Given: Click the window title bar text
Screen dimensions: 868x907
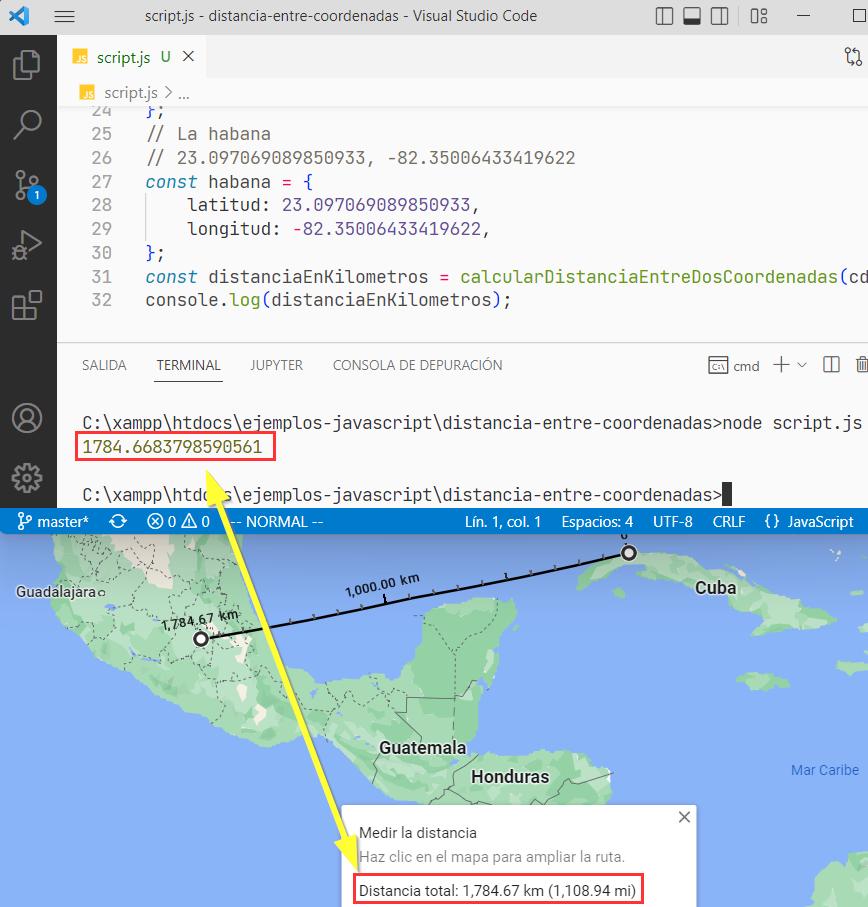Looking at the screenshot, I should [x=341, y=16].
